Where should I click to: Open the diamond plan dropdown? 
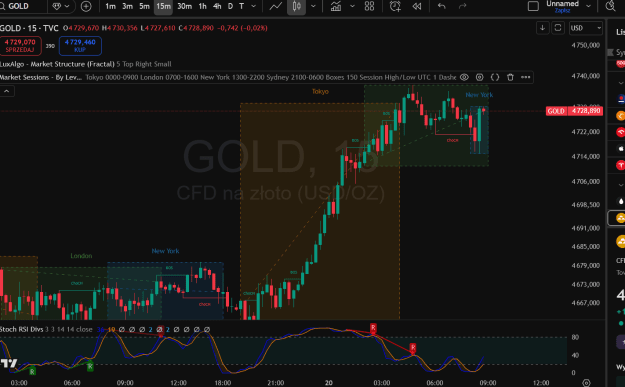point(61,6)
